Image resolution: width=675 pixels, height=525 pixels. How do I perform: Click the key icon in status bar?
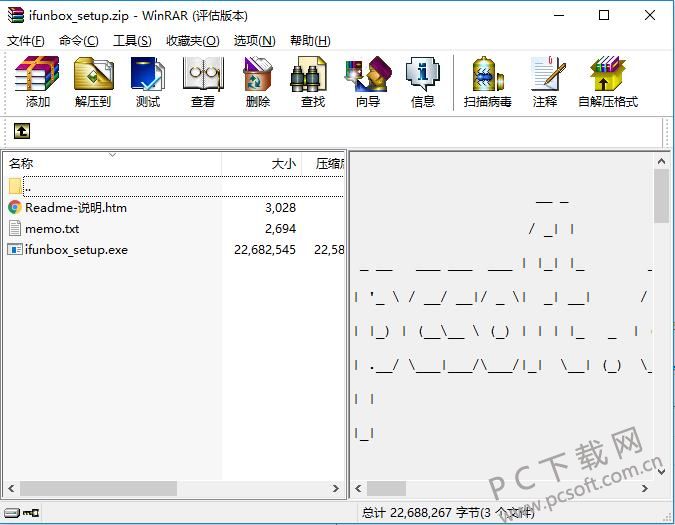click(x=31, y=513)
